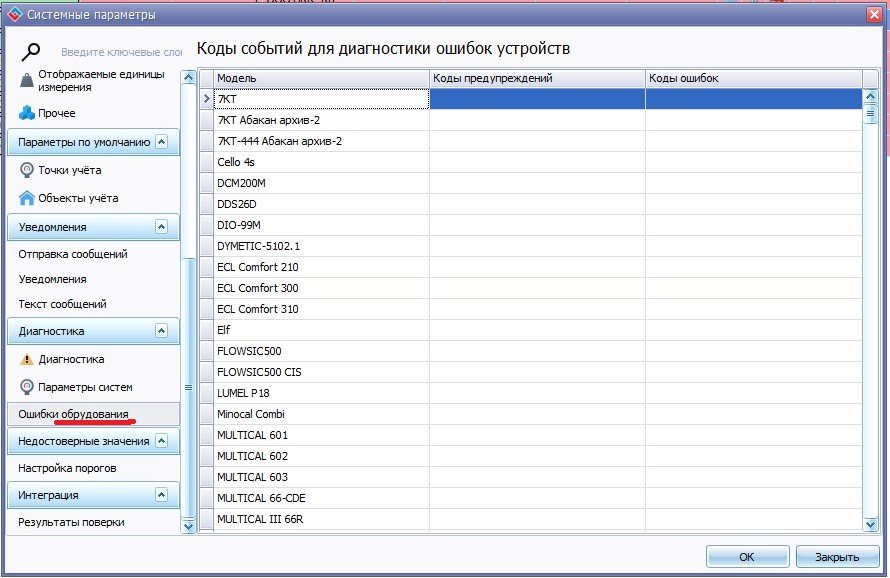Collapse the Диагностика section header
Screen dimensions: 890x578
pyautogui.click(x=162, y=331)
